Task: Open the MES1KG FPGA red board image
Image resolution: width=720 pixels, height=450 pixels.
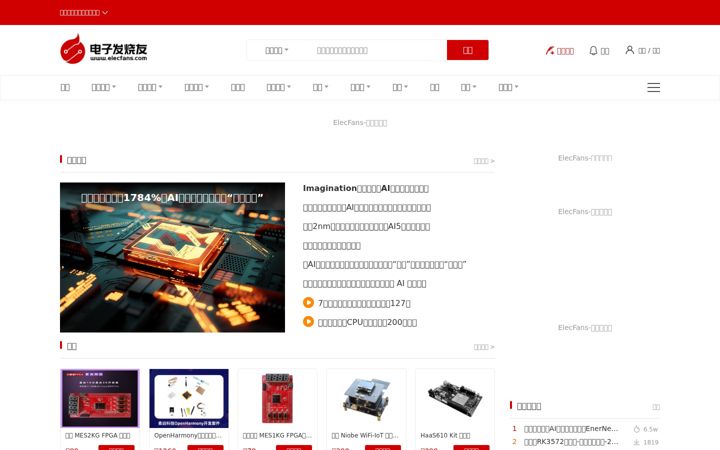Action: click(277, 398)
